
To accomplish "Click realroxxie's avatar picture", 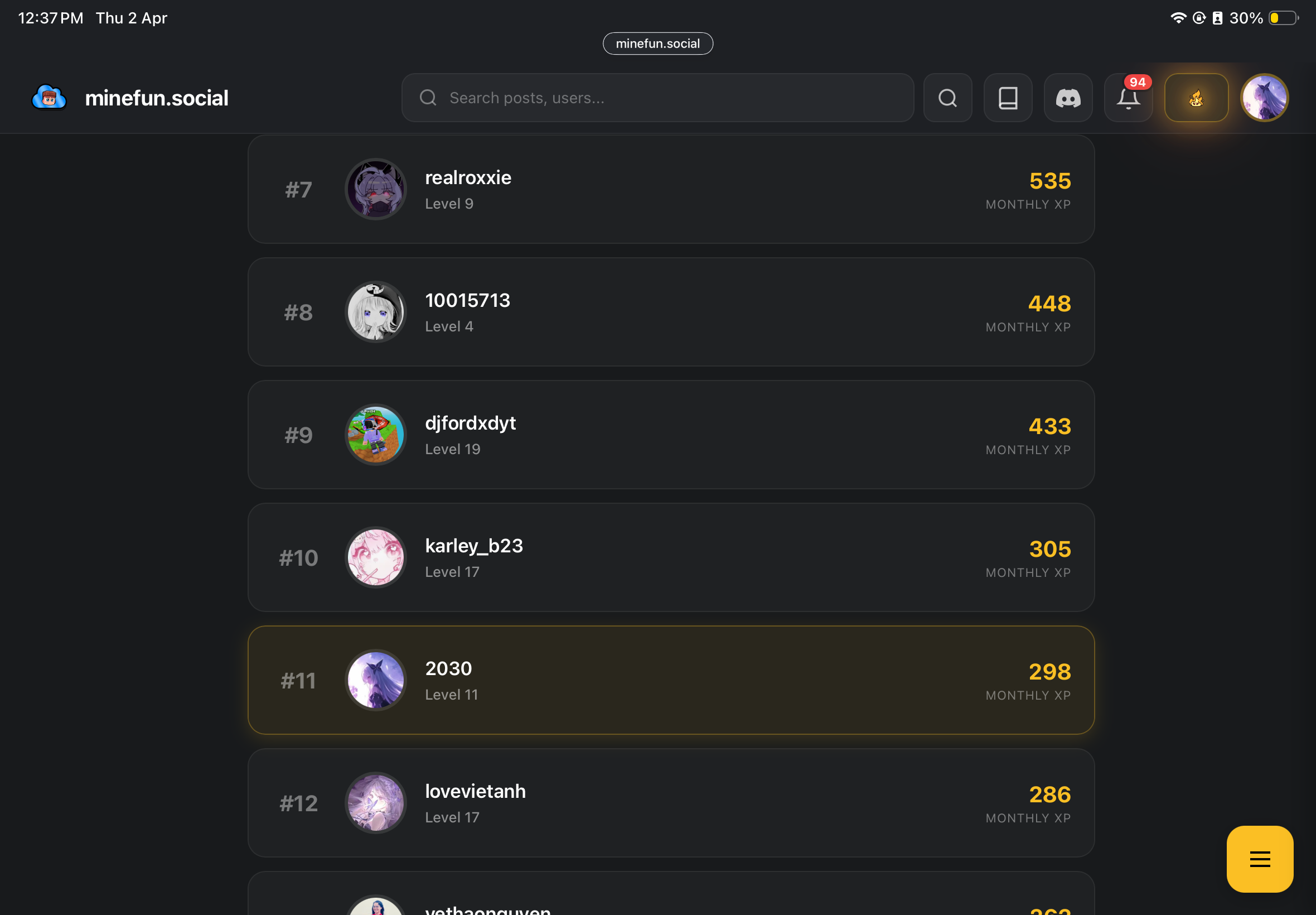I will (x=376, y=189).
